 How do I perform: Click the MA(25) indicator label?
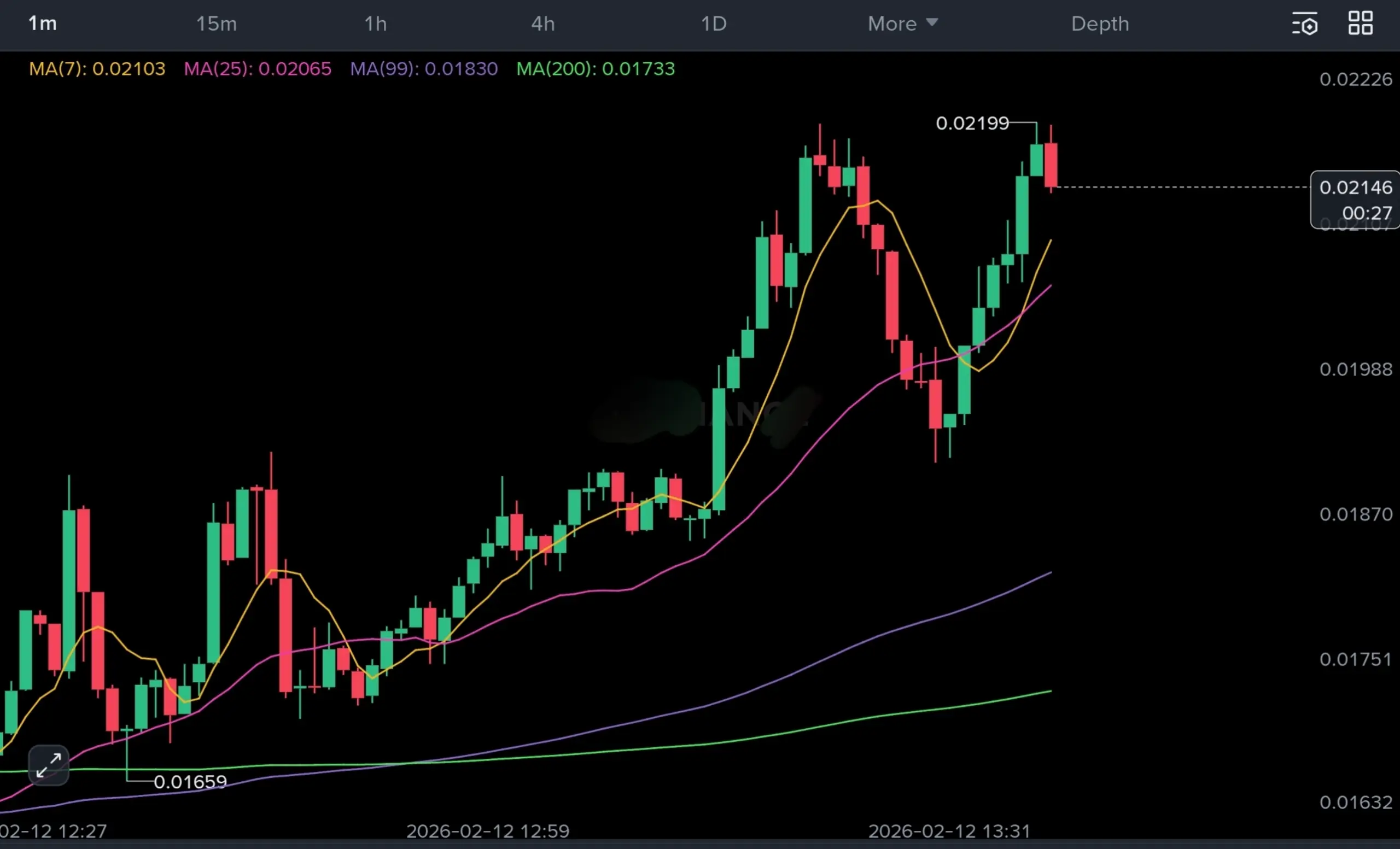point(258,69)
